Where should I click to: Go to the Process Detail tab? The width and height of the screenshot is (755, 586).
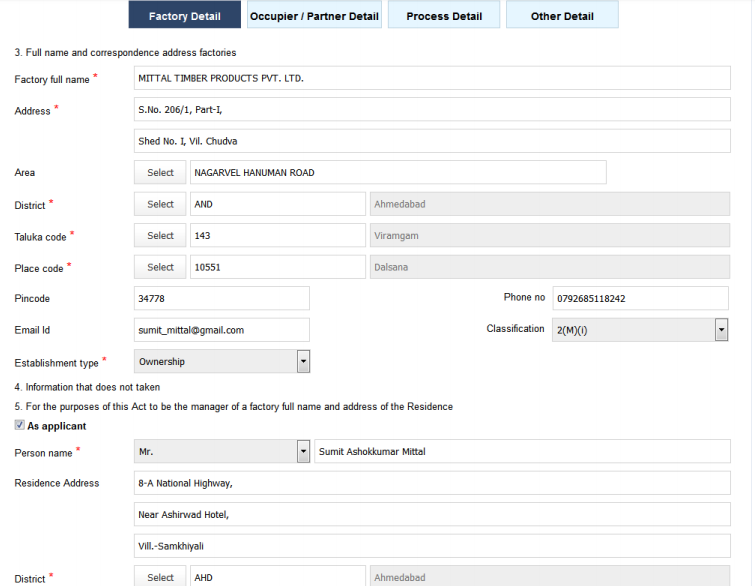coord(444,16)
